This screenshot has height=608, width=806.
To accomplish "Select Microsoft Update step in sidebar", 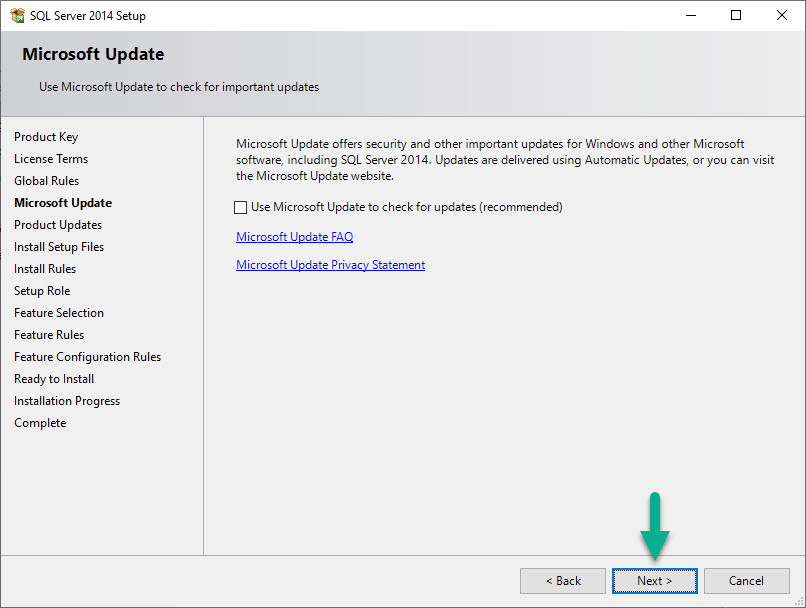I will (x=63, y=203).
